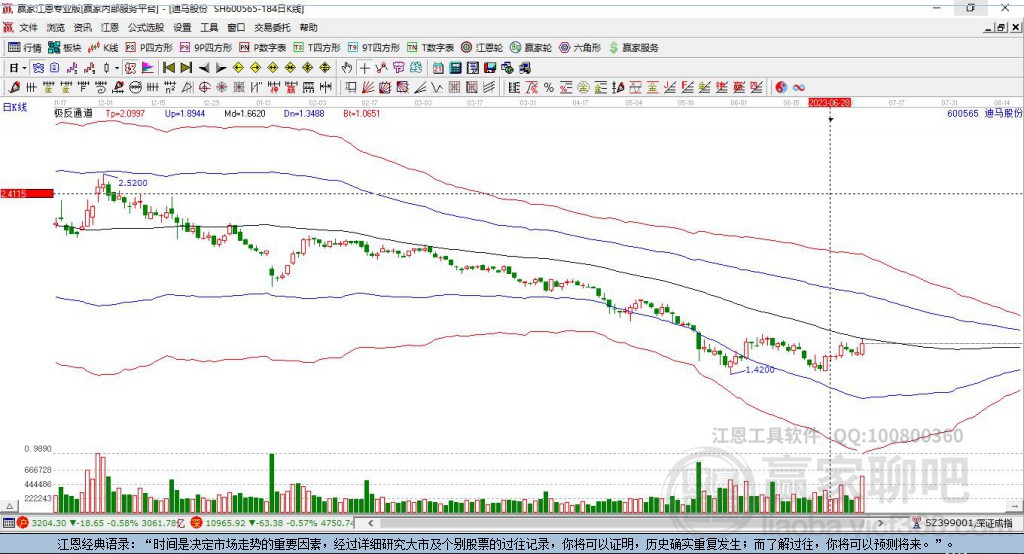Screen dimensions: 1024x554
Task: Click the last yellow diamond icon
Action: pyautogui.click(x=325, y=68)
